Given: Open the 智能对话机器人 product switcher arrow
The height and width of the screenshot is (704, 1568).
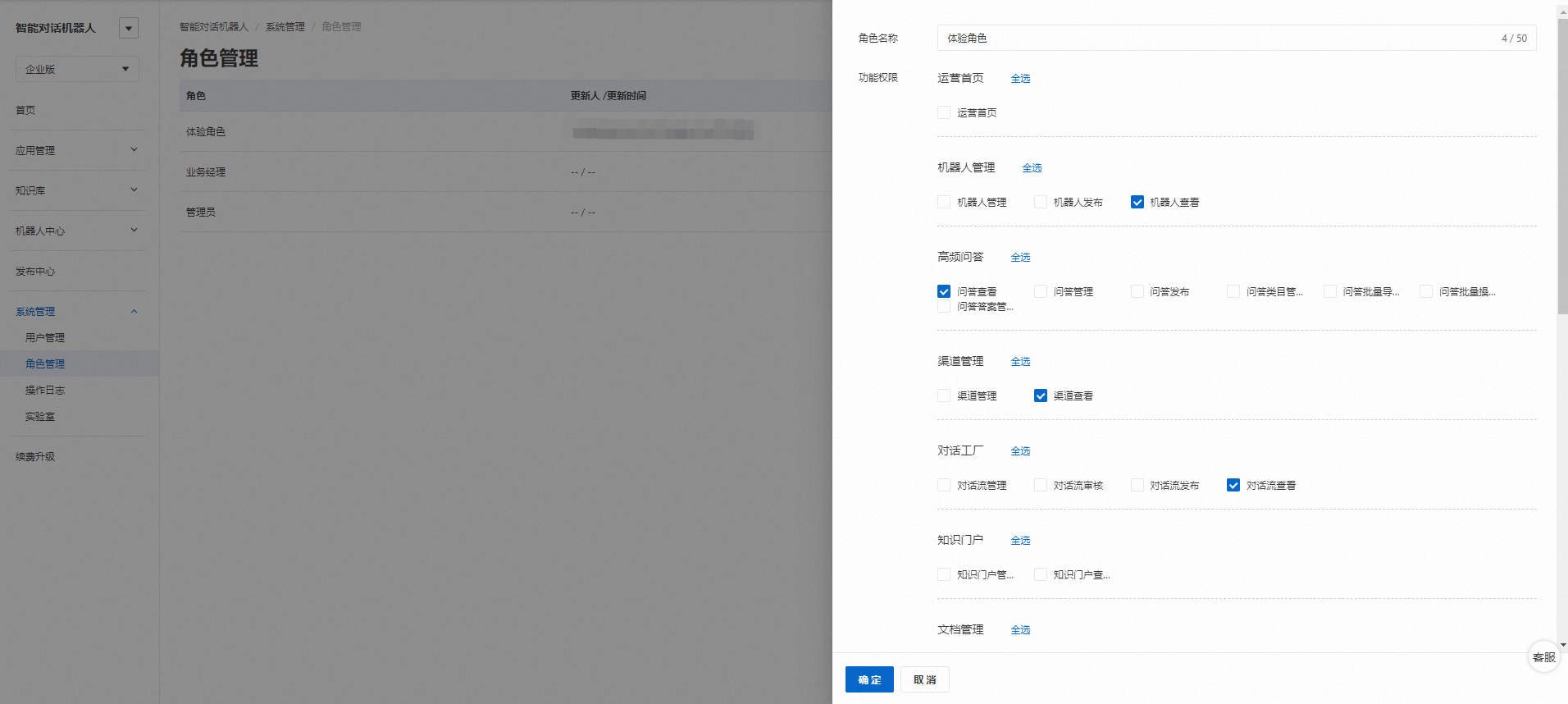Looking at the screenshot, I should tap(129, 28).
